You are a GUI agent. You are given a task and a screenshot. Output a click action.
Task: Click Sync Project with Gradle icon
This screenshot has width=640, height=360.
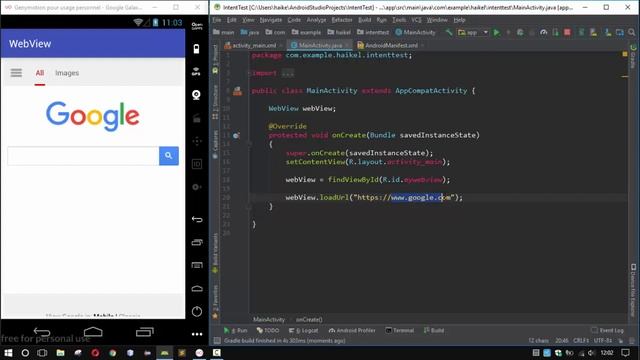pos(581,32)
